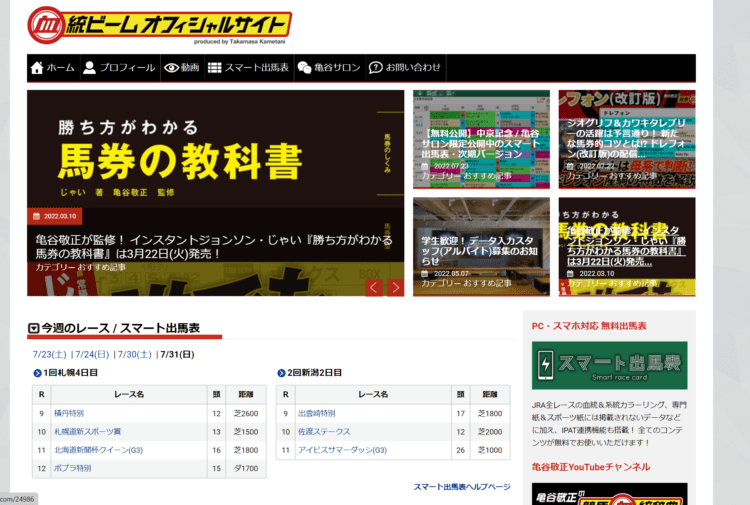Open the 佐渡ステークス race link
This screenshot has height=505, width=750.
click(324, 432)
